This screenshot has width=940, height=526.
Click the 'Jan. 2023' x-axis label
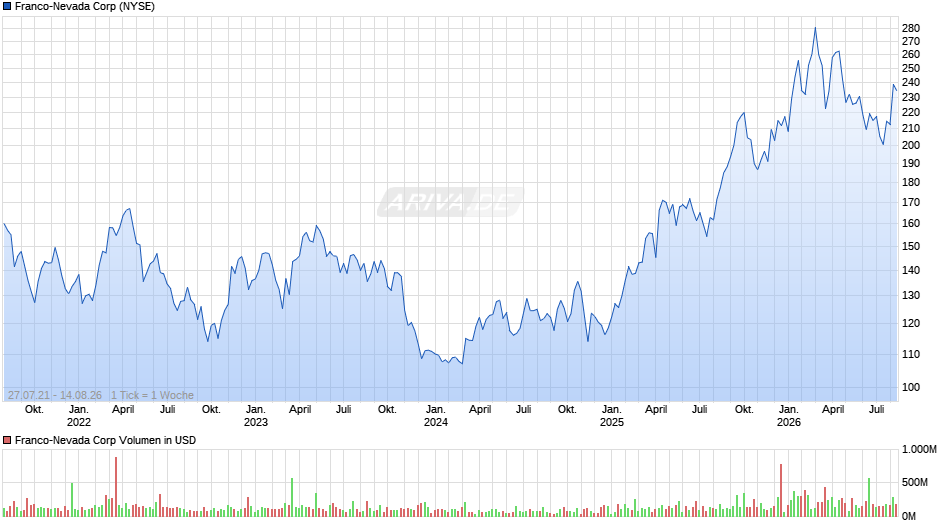tap(255, 416)
